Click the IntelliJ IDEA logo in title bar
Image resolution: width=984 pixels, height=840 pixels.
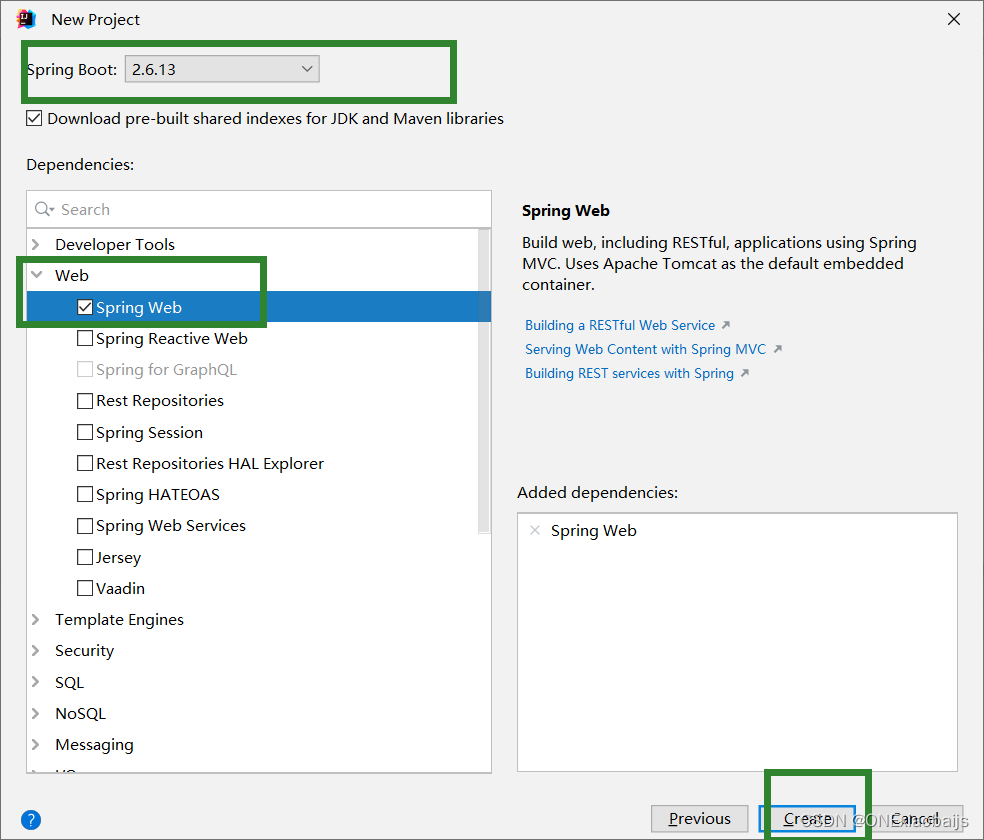[x=26, y=19]
